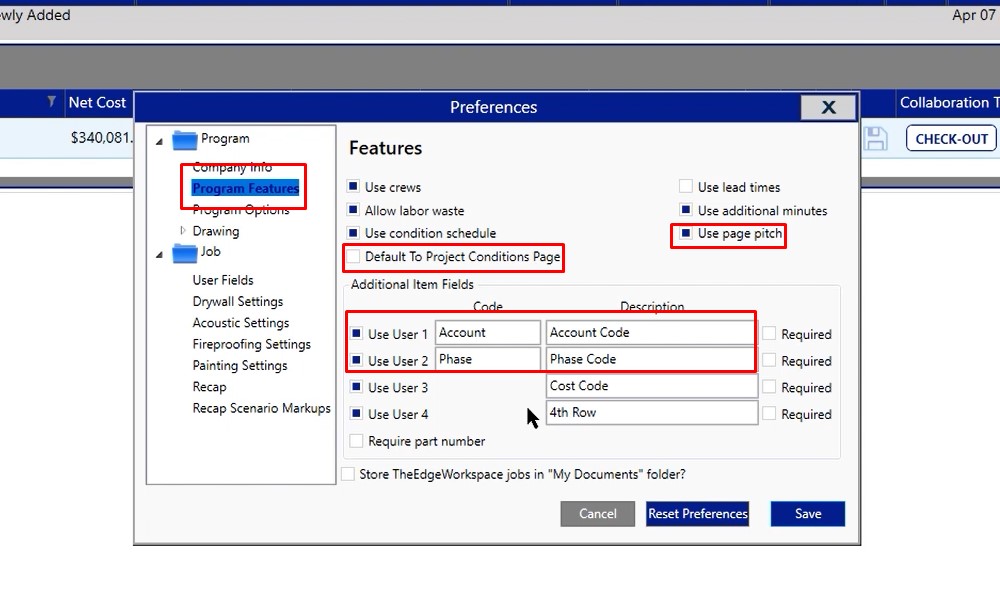Collapse the Program tree node
Screen dimensions: 1000x608
pyautogui.click(x=159, y=140)
